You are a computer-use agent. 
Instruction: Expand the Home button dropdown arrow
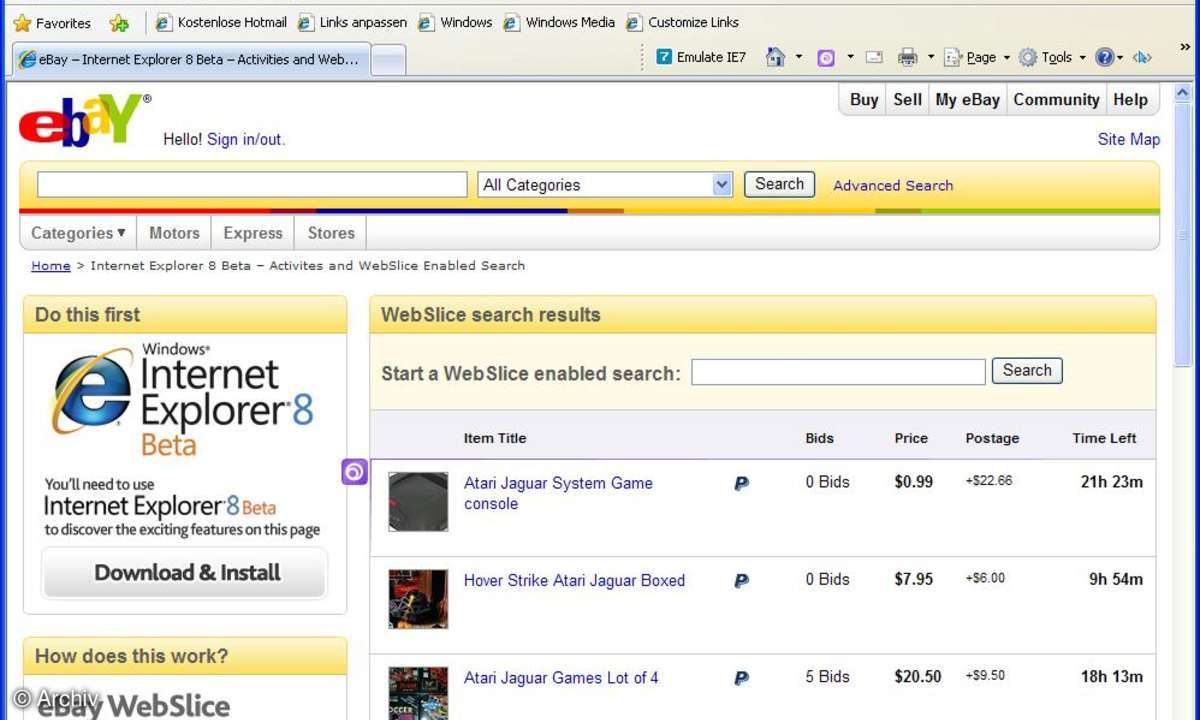pyautogui.click(x=799, y=57)
